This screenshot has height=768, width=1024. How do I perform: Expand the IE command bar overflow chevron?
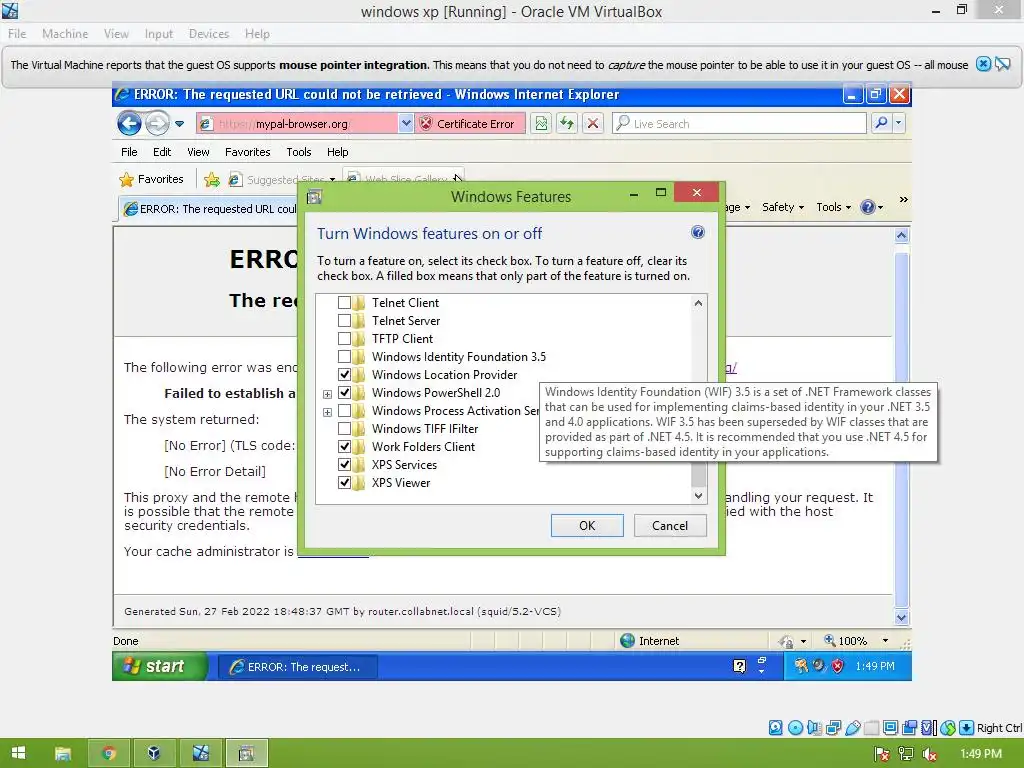coord(903,199)
